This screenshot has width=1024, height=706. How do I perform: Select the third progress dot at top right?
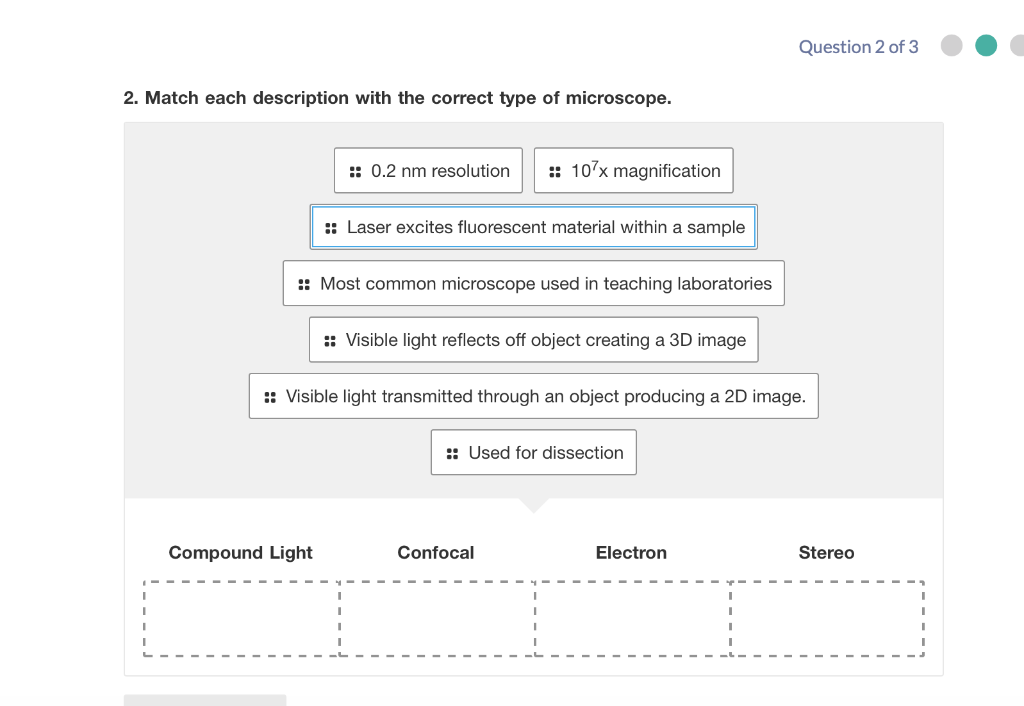tap(1018, 46)
